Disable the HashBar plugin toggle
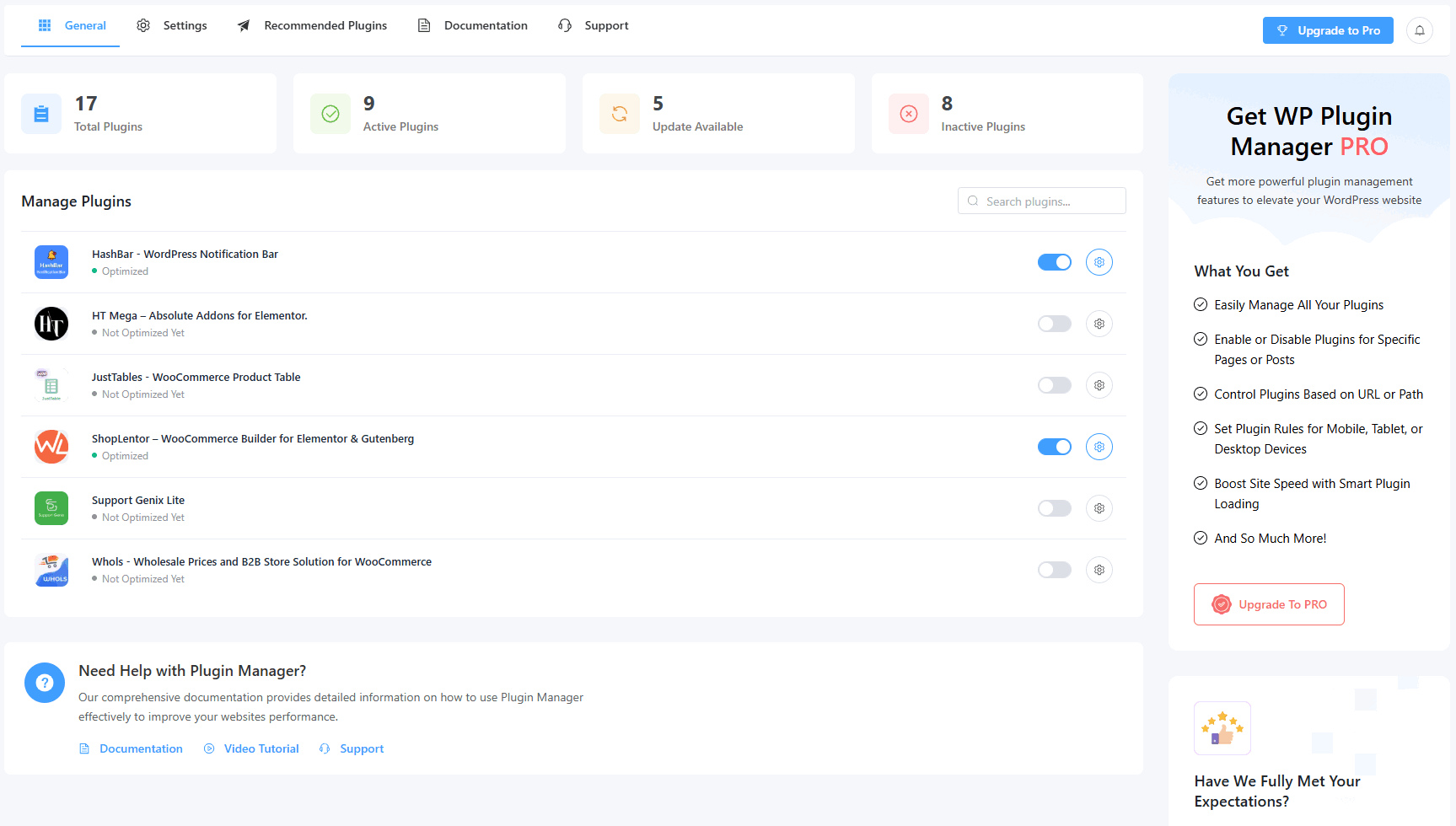The width and height of the screenshot is (1456, 826). point(1055,262)
